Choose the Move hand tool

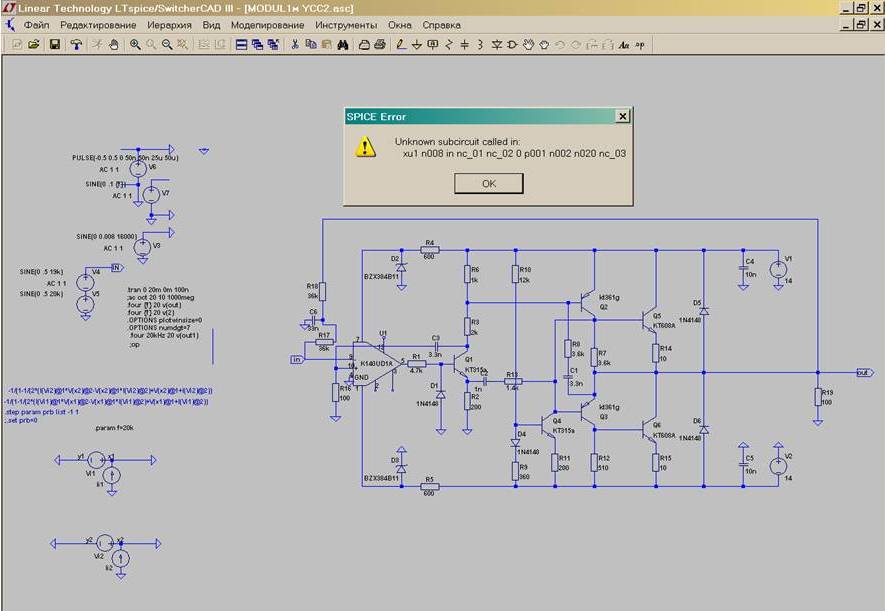(x=529, y=44)
